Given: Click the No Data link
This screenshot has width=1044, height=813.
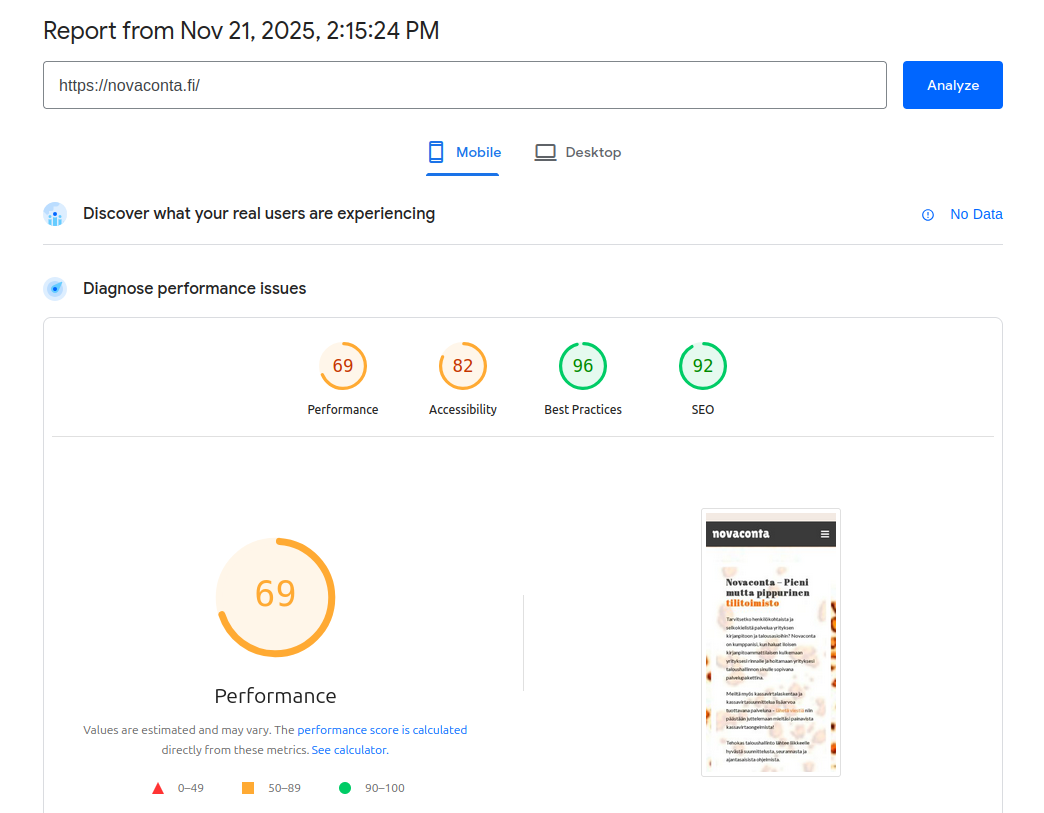Looking at the screenshot, I should pos(976,214).
